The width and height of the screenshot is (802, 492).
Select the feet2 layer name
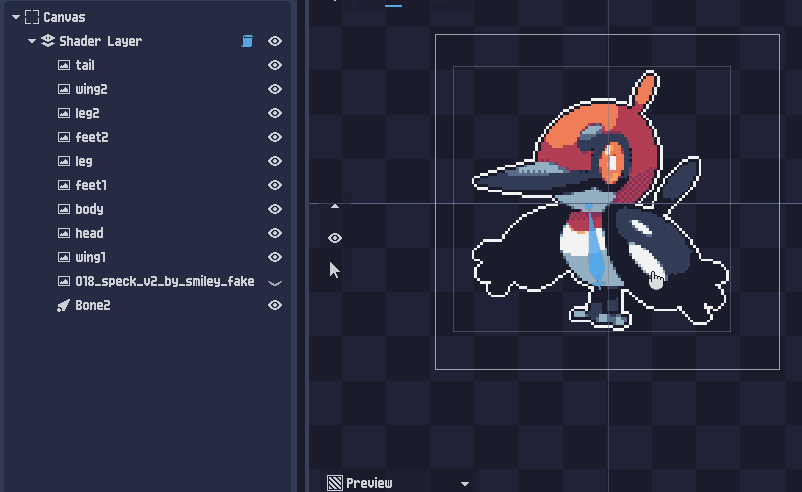pos(92,137)
